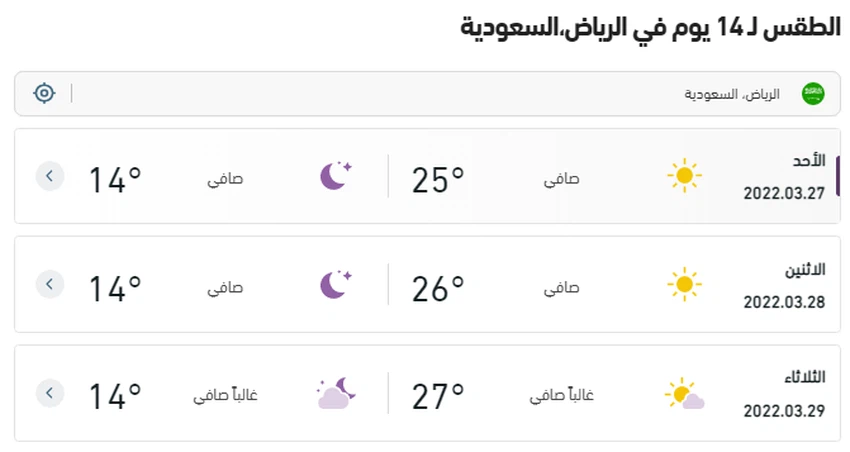
Task: Click Monday's crescent moon night icon
Action: 336,284
